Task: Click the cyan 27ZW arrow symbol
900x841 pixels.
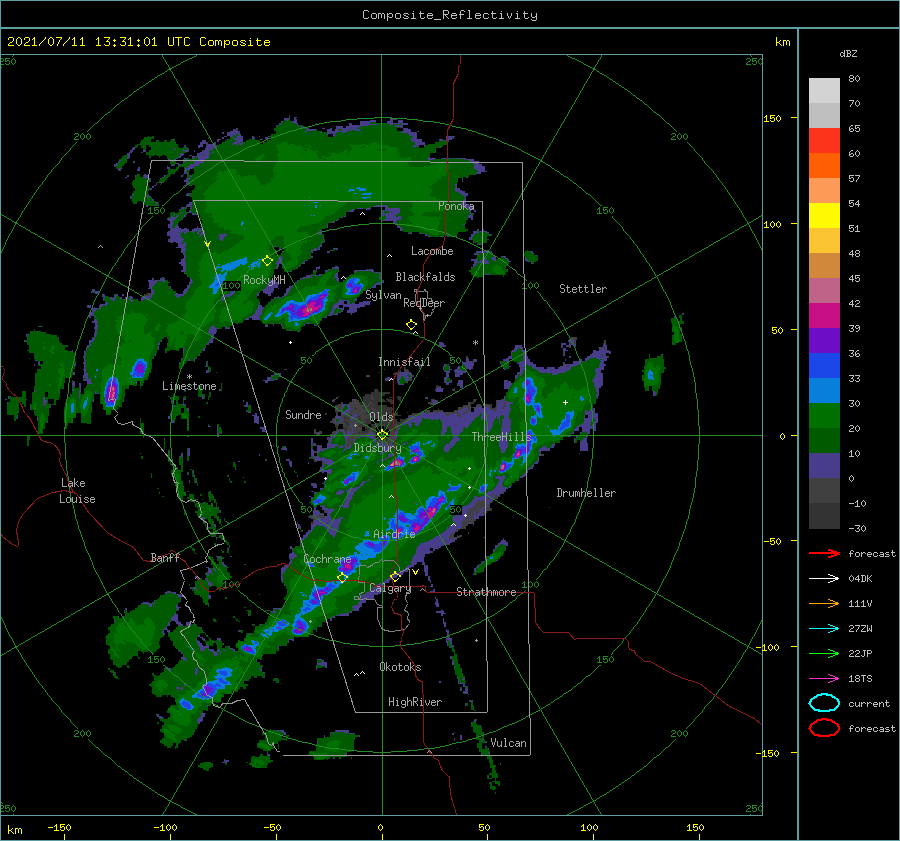Action: pyautogui.click(x=824, y=629)
